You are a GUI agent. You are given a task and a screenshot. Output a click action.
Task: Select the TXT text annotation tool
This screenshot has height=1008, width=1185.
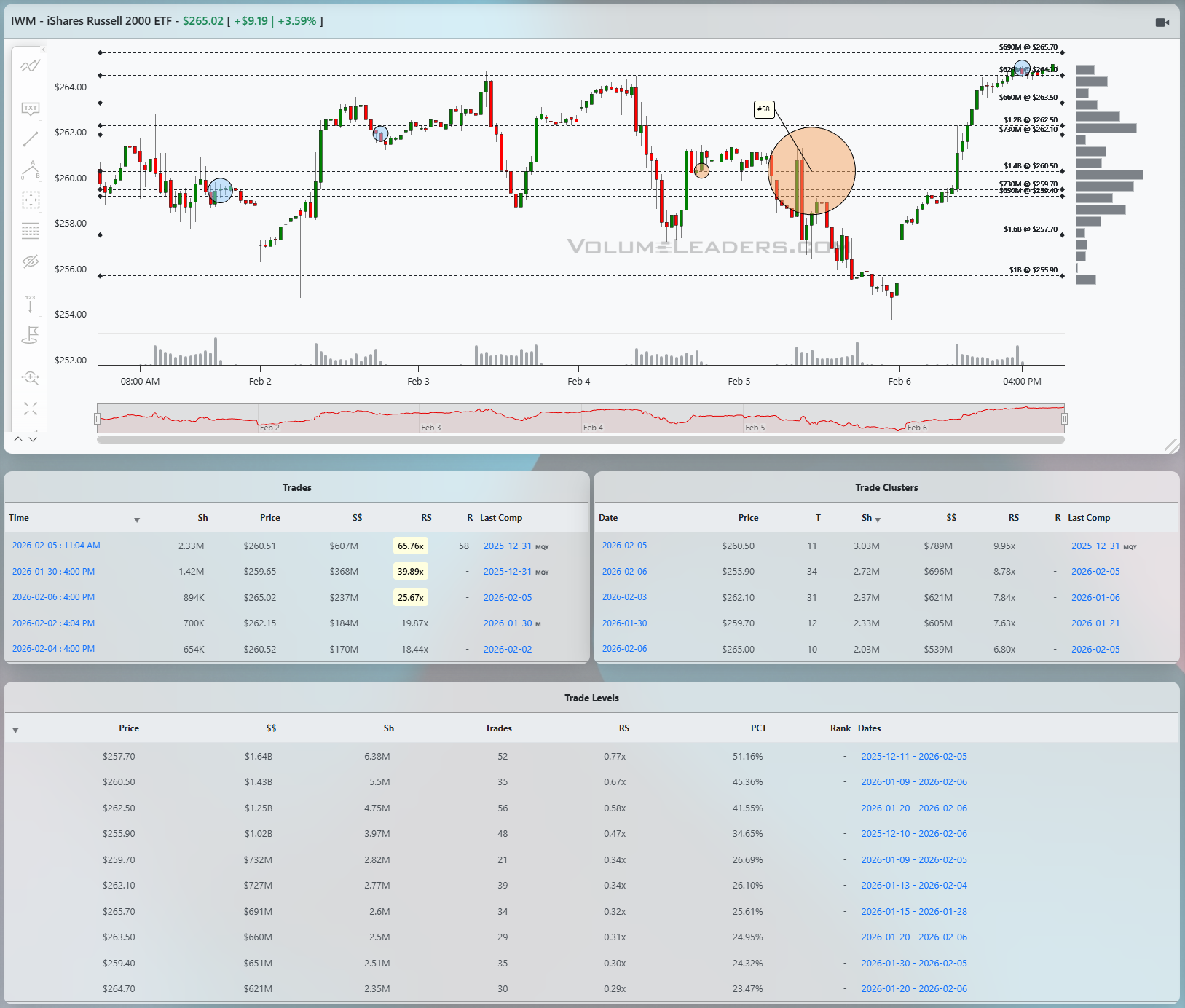pyautogui.click(x=30, y=109)
